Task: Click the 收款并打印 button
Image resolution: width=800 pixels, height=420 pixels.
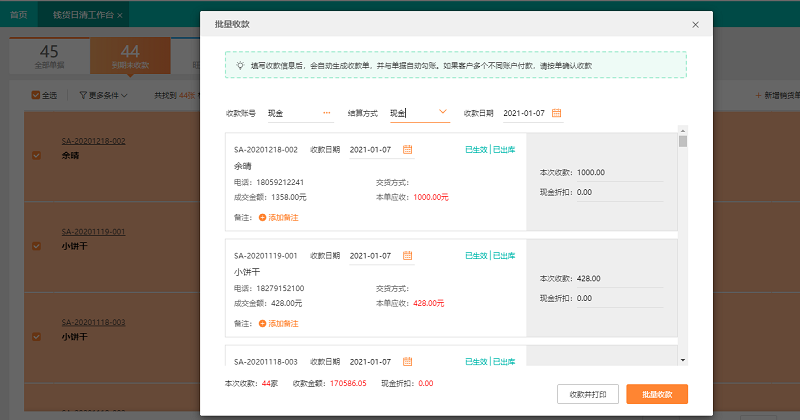Action: 588,394
